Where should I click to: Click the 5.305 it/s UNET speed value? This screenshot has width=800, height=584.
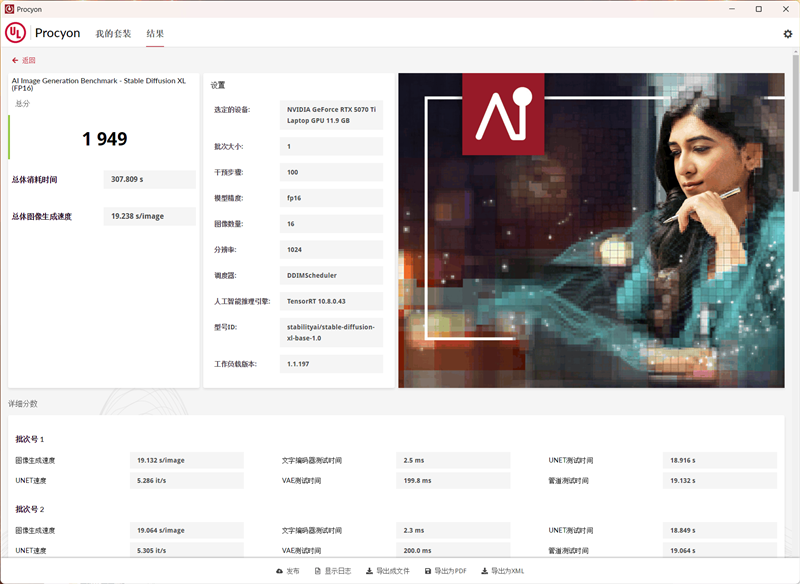pos(187,550)
